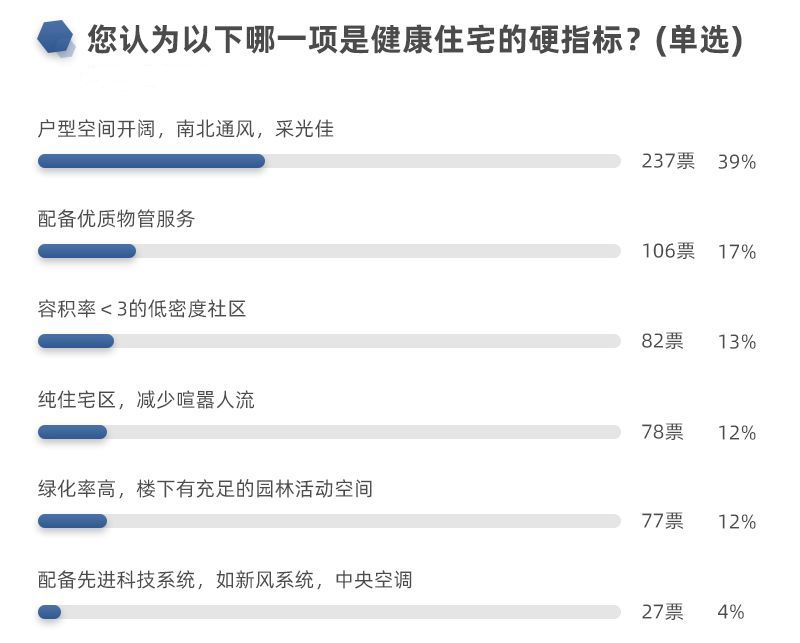The height and width of the screenshot is (643, 800).
Task: Click the 4% percentage label
Action: pos(731,612)
